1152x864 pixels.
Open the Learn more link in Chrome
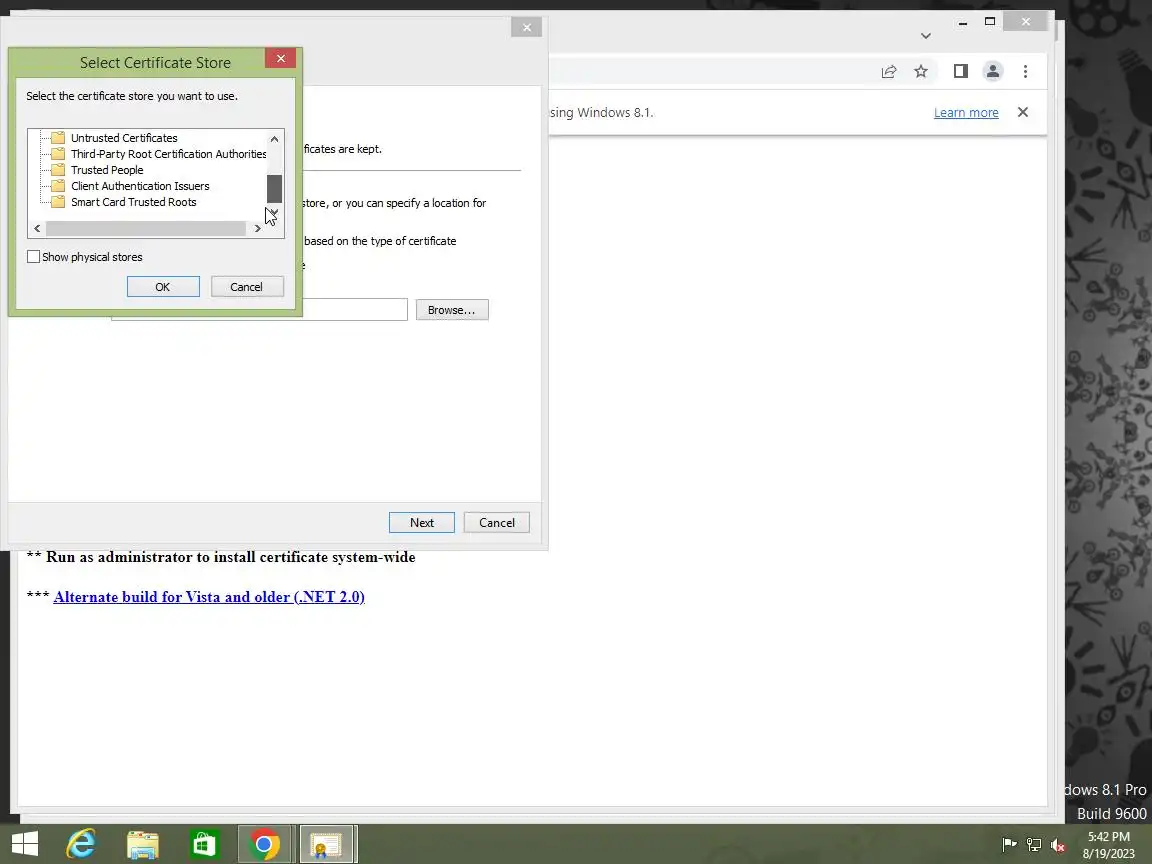click(x=966, y=112)
